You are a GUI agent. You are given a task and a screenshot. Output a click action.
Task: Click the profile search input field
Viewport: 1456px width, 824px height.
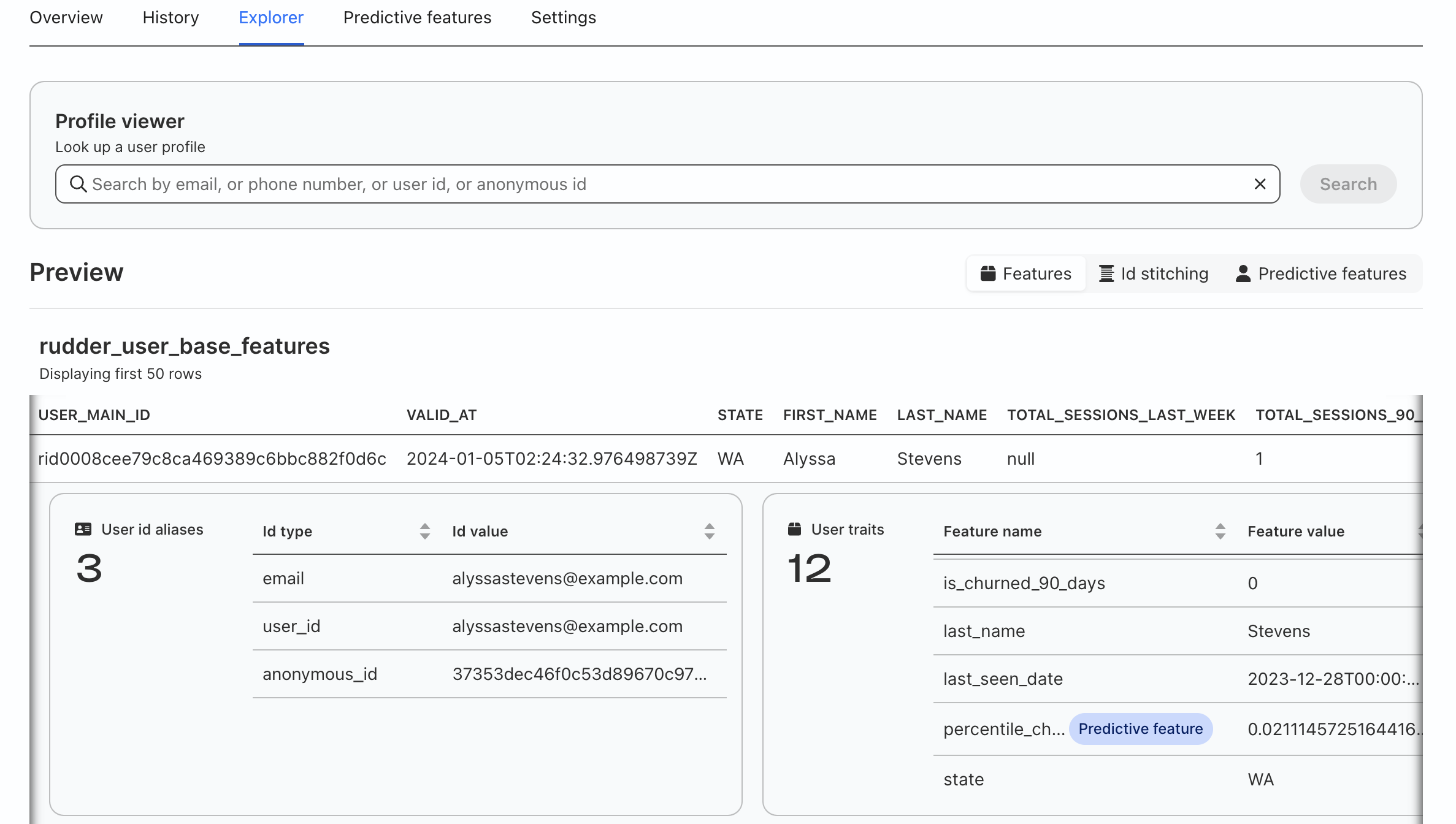(667, 184)
